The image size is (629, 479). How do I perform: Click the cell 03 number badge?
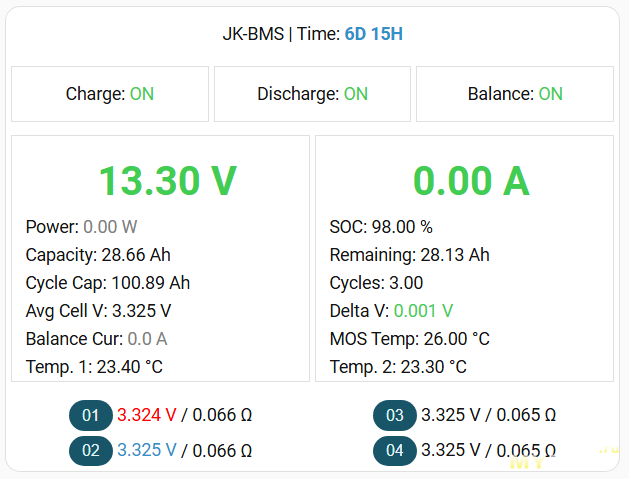click(x=395, y=415)
